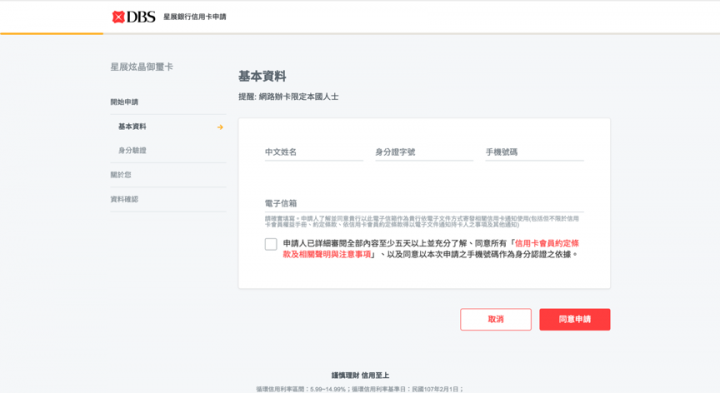The image size is (720, 393).
Task: Click the DBS logo in header
Action: [x=134, y=17]
